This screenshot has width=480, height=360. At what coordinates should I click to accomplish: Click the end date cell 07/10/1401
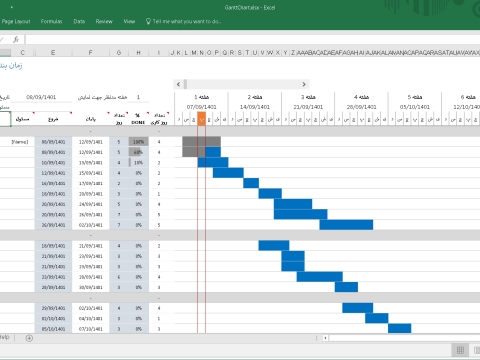90,329
